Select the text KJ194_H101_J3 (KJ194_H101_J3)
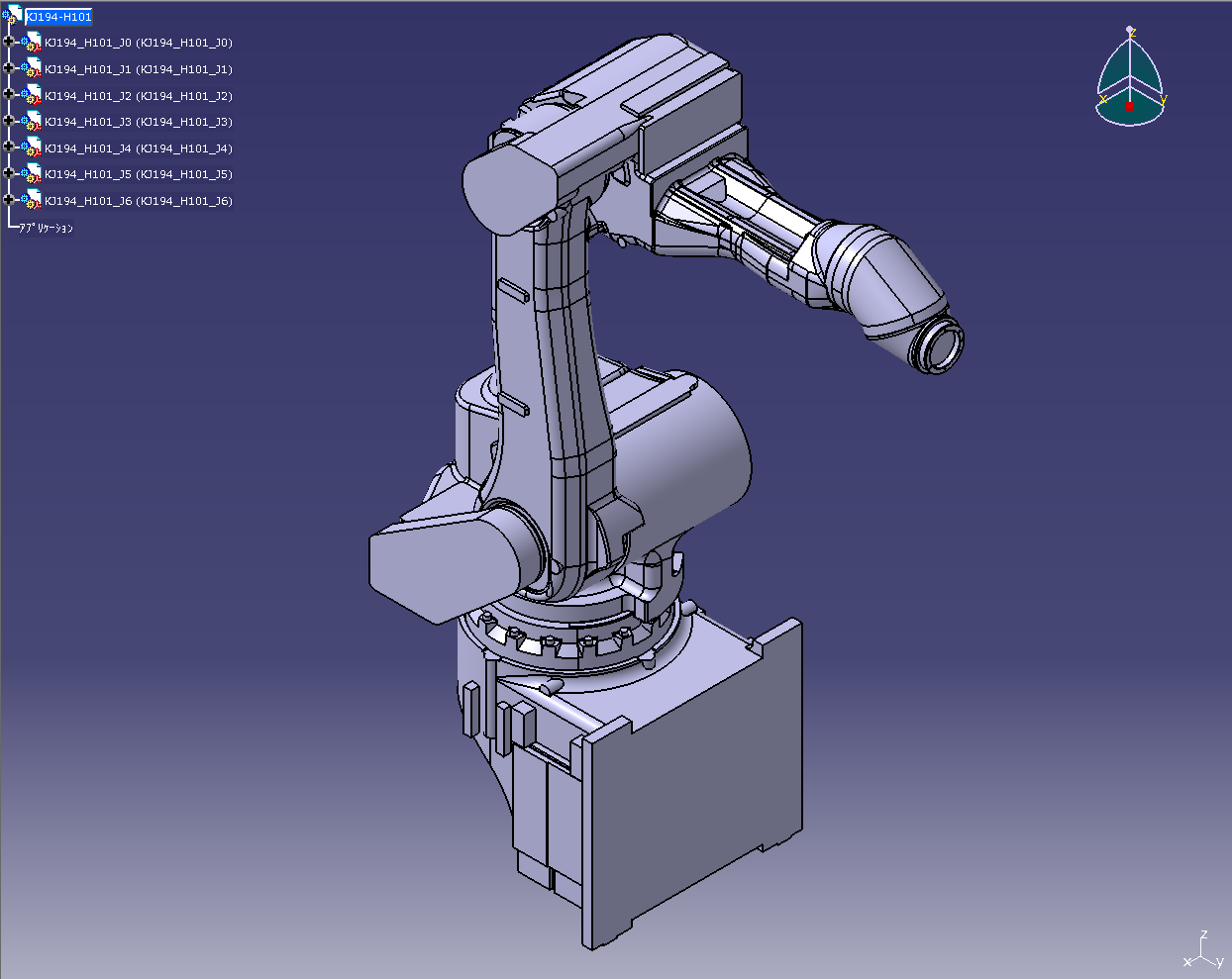Image resolution: width=1232 pixels, height=979 pixels. coord(139,122)
